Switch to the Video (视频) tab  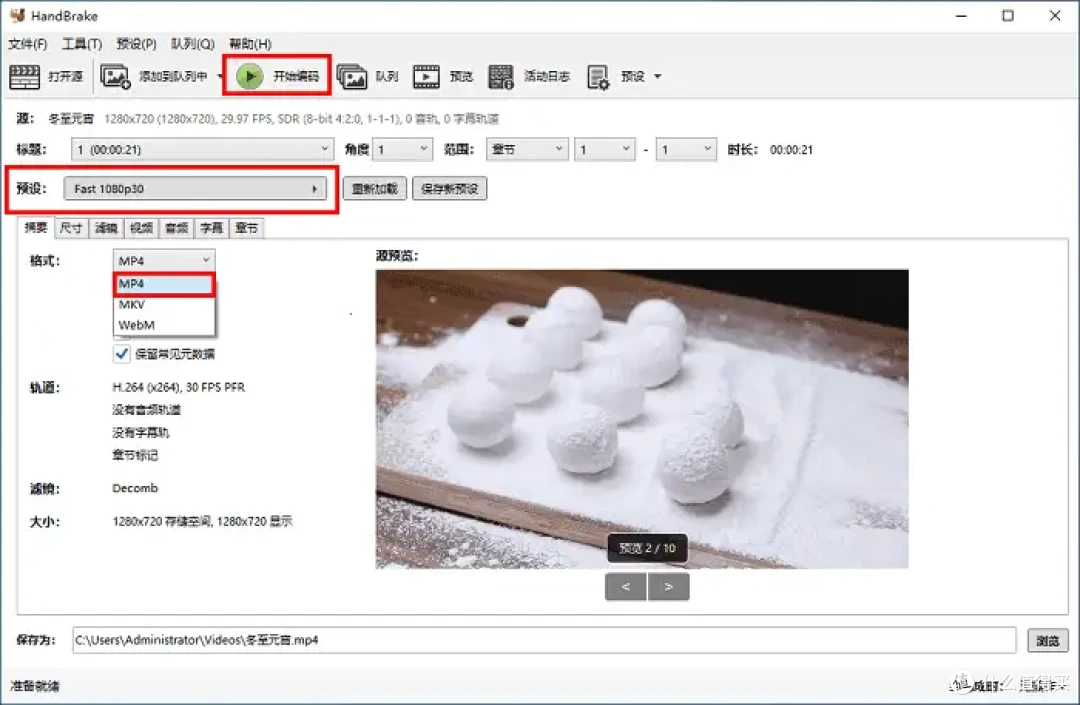[x=141, y=228]
